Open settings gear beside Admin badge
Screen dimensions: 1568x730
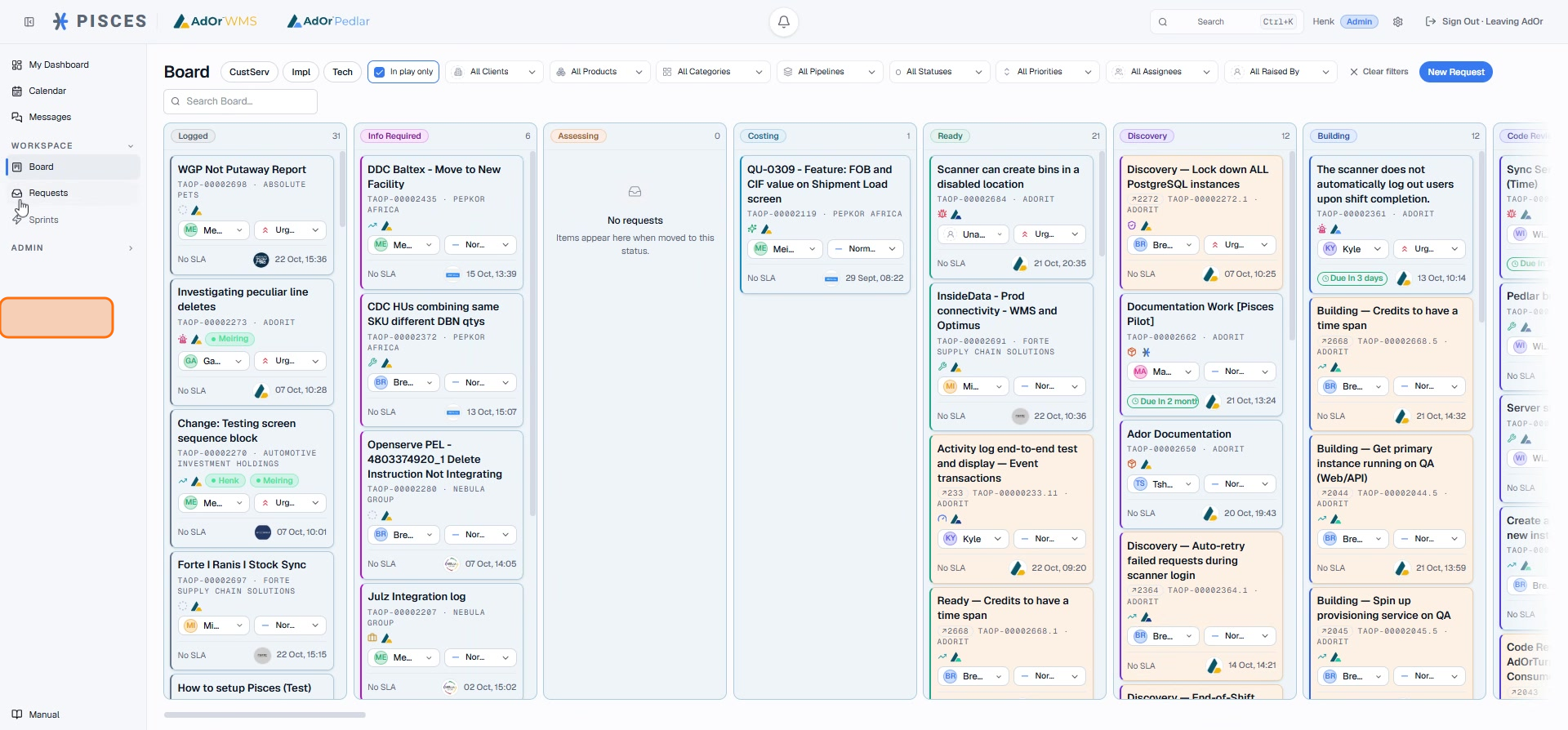[1398, 22]
